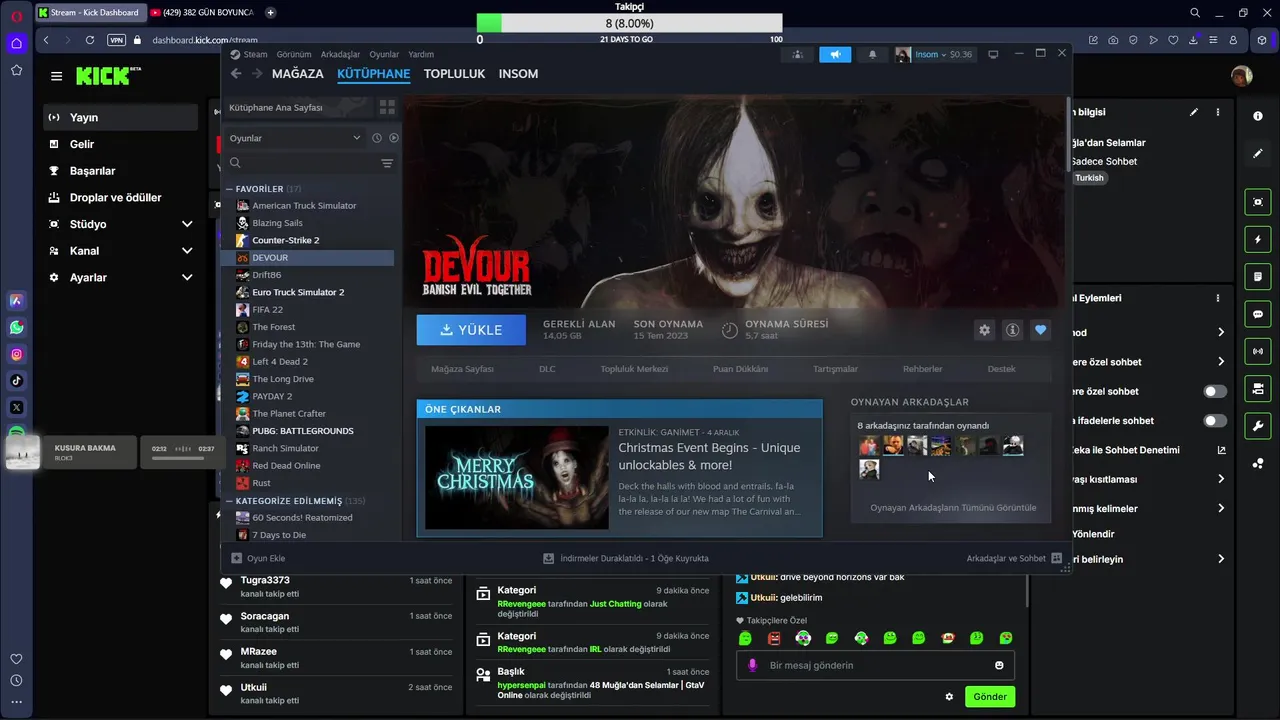Image resolution: width=1280 pixels, height=720 pixels.
Task: Collapse the FAVORİLER category
Action: pyautogui.click(x=229, y=189)
